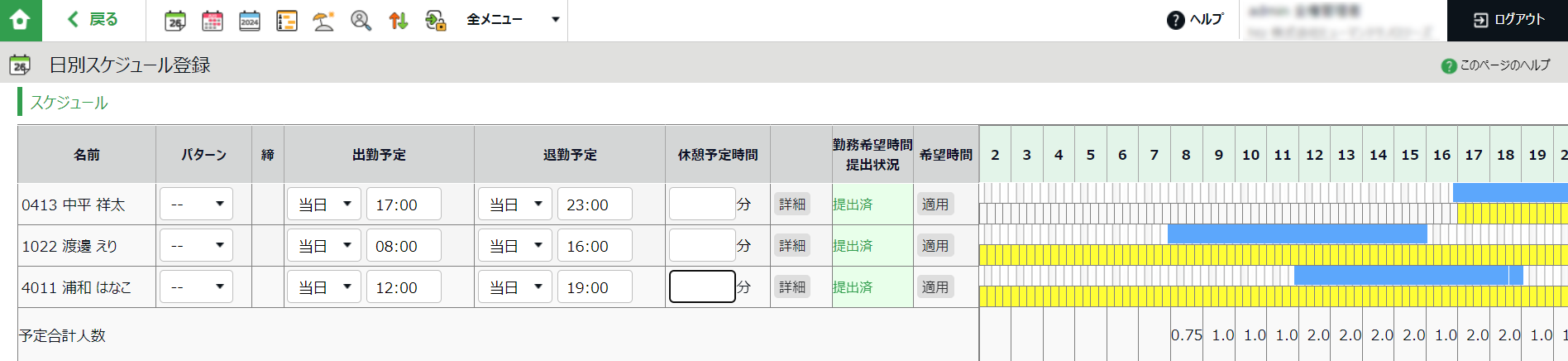The height and width of the screenshot is (361, 1568).
Task: Open pattern dropdown for 中平 祥太
Action: [196, 204]
